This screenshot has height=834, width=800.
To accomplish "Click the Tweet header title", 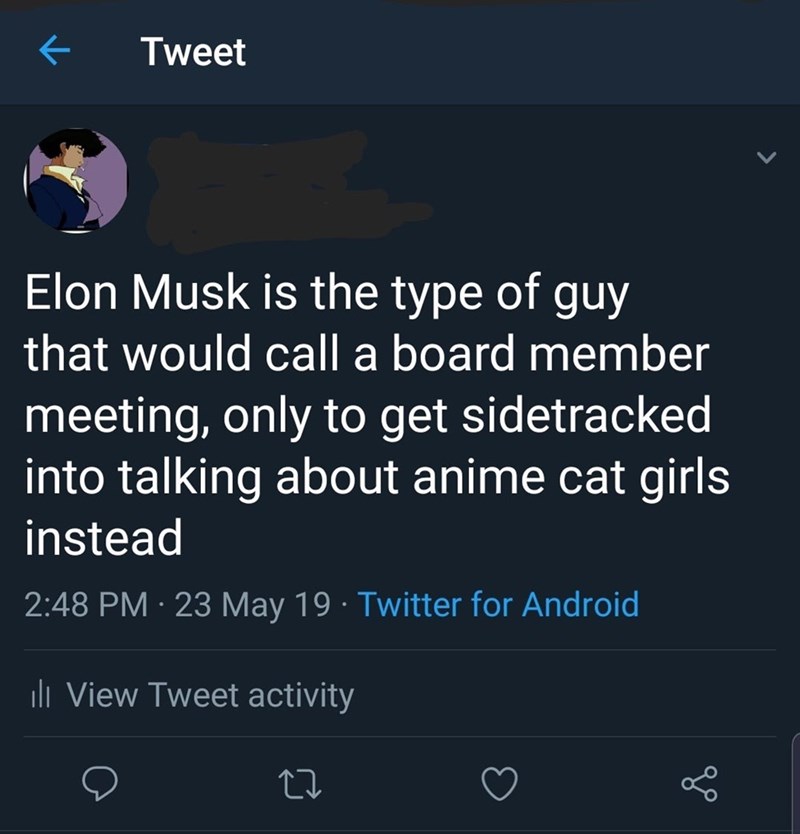I will 193,51.
